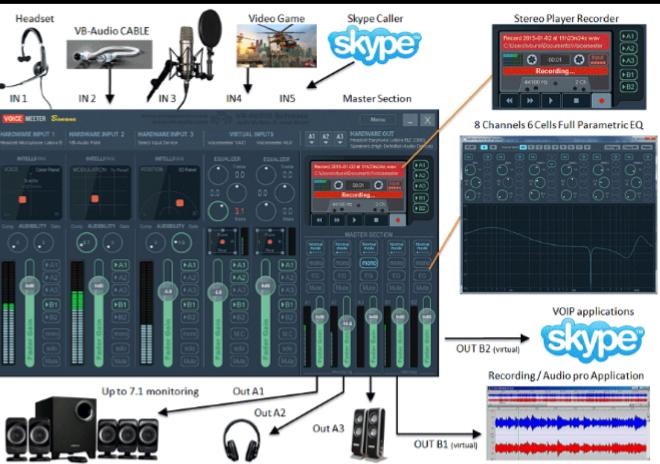Image resolution: width=660 pixels, height=464 pixels.
Task: Disable A1 routing on Hardware Input 2 strip
Action: pyautogui.click(x=120, y=265)
